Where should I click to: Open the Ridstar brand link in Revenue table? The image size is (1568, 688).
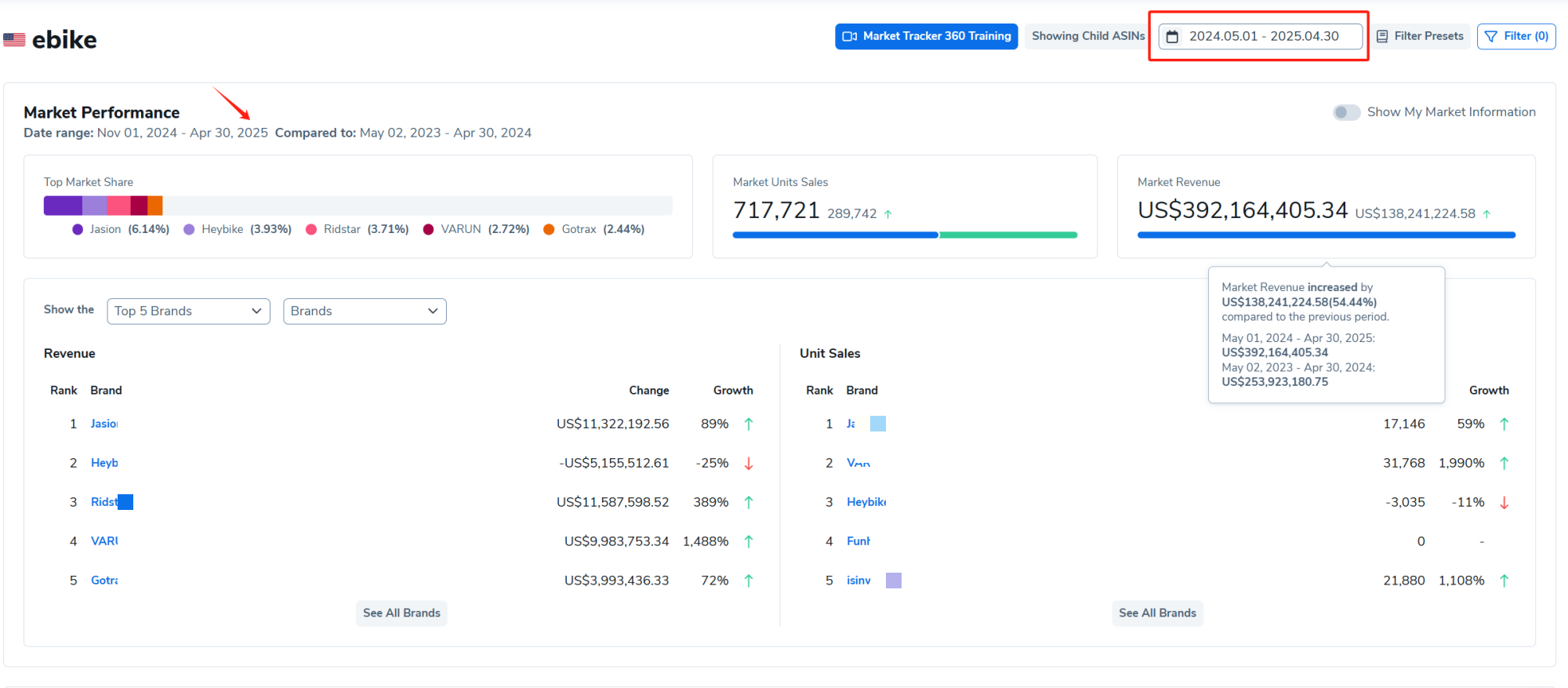104,502
